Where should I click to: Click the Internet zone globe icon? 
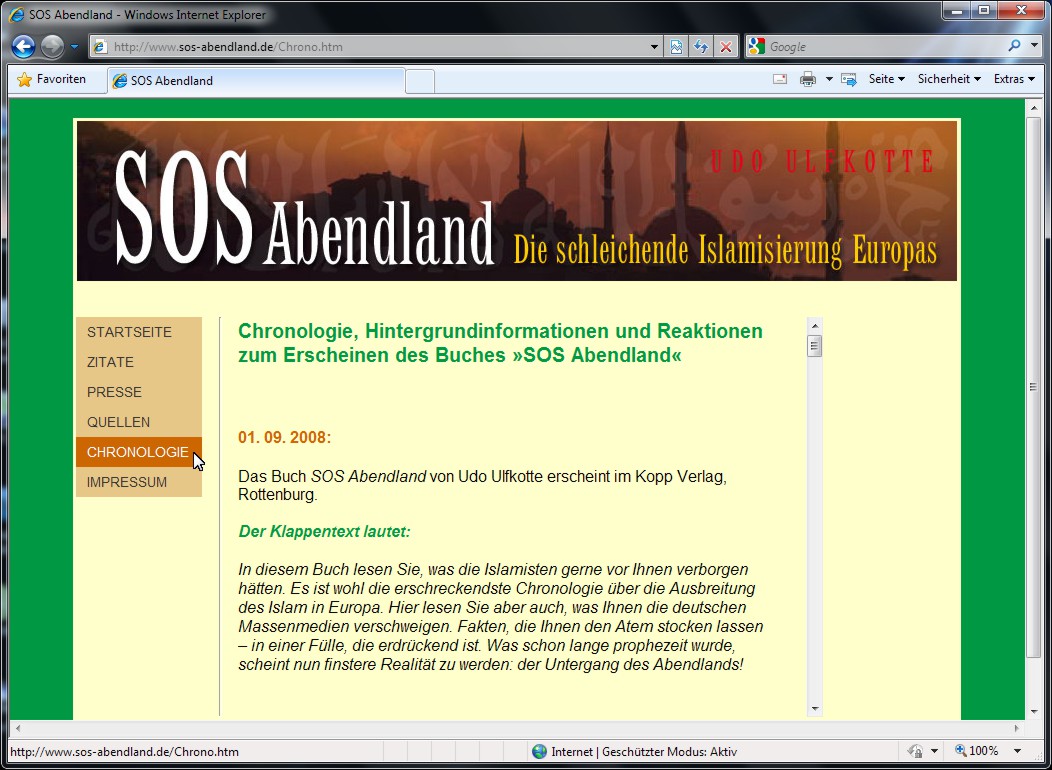click(x=539, y=751)
